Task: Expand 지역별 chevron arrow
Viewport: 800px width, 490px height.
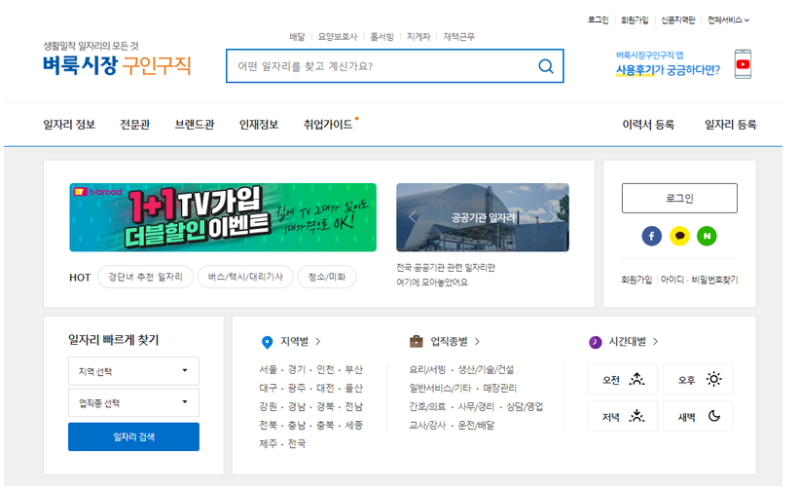Action: 318,341
